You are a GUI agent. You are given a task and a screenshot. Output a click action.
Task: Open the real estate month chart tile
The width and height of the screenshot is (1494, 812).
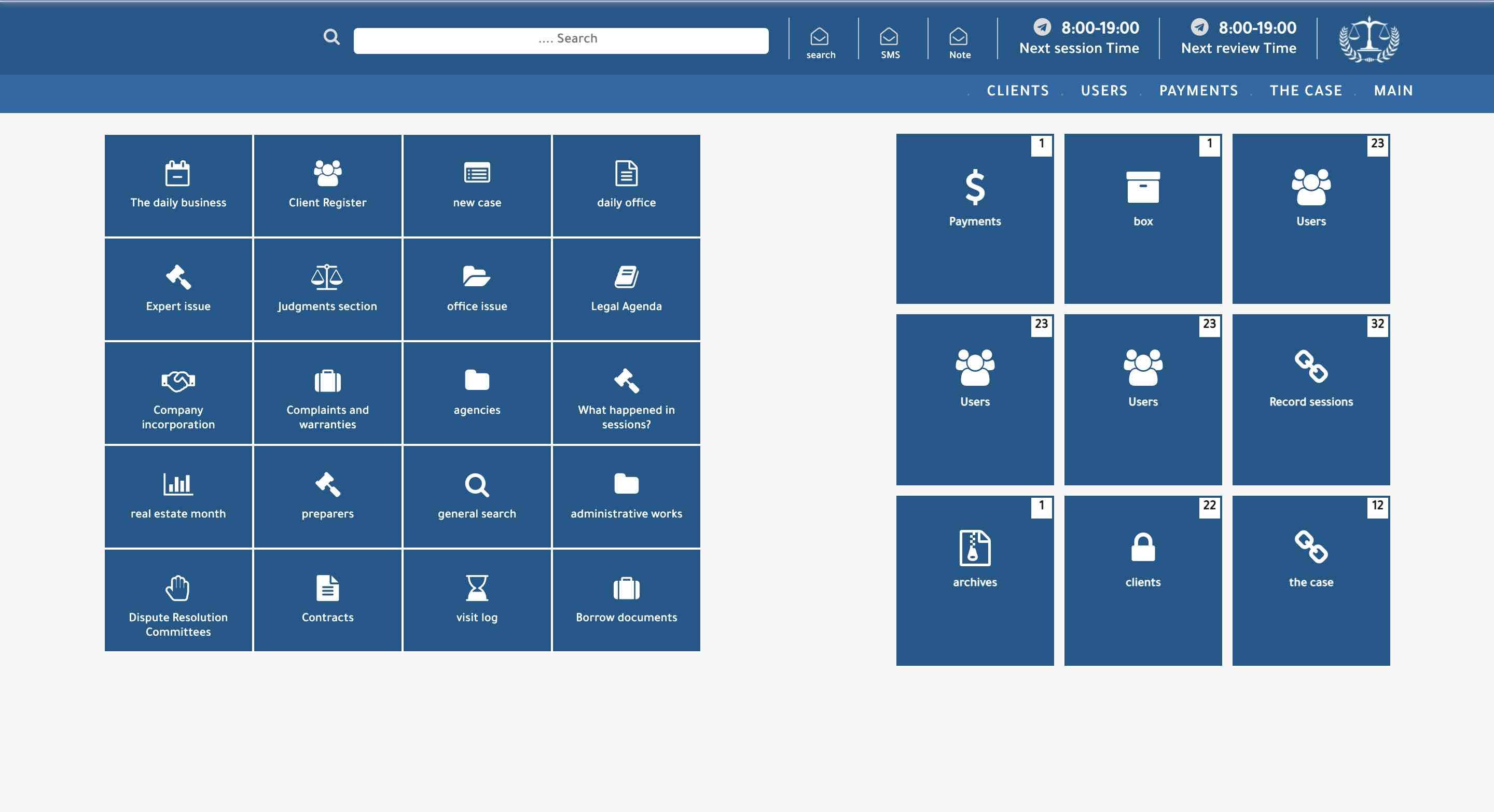click(x=178, y=496)
